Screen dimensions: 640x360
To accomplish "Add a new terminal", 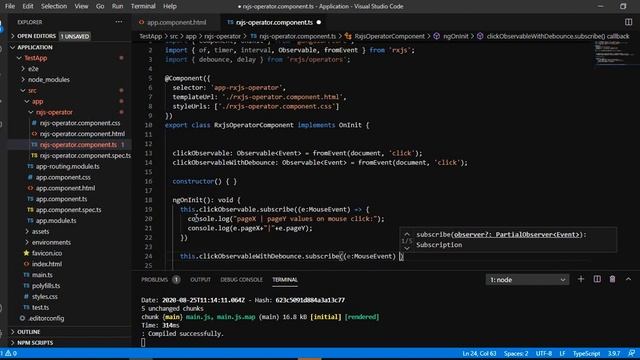I will 581,280.
